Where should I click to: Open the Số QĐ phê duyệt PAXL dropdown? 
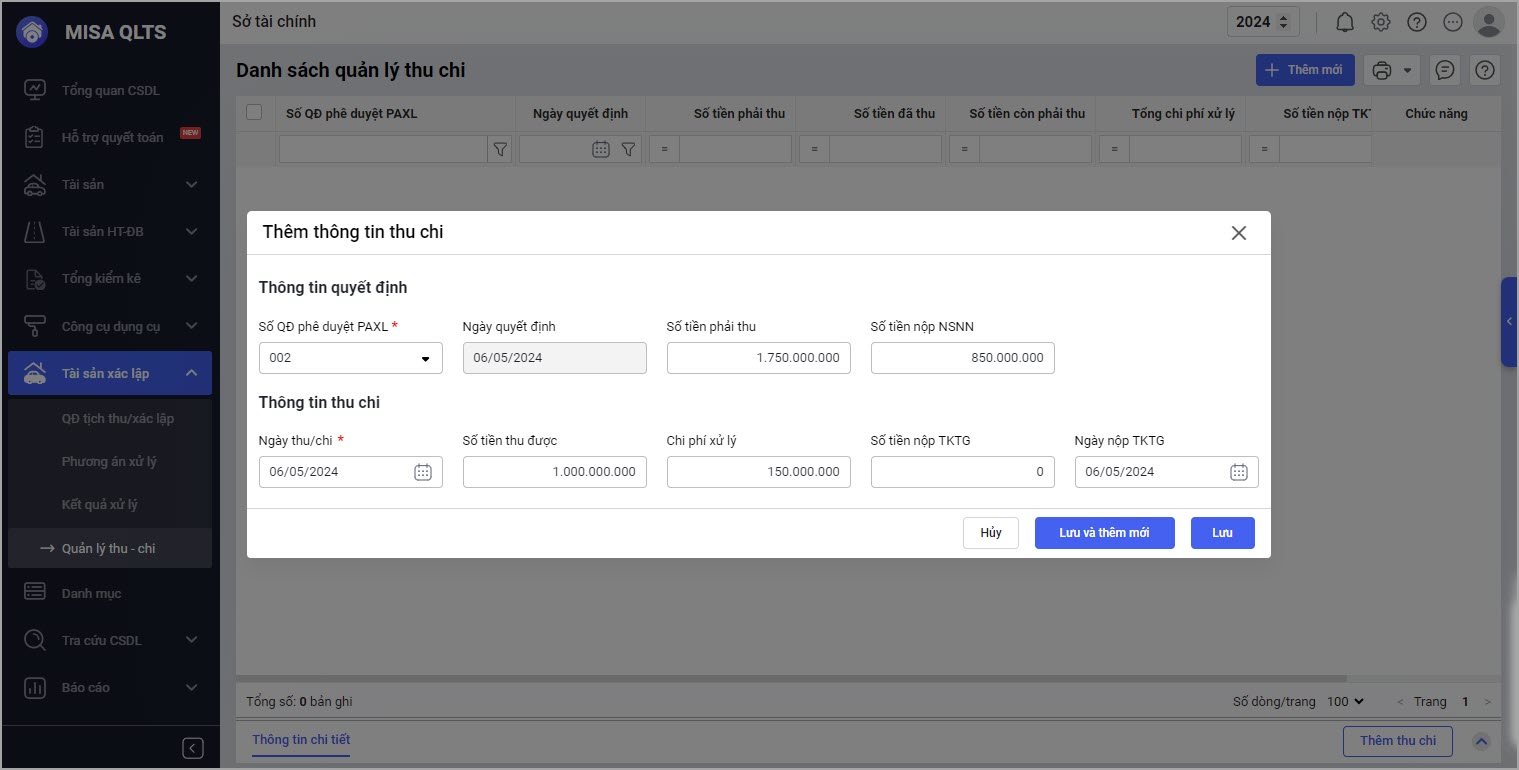click(425, 358)
